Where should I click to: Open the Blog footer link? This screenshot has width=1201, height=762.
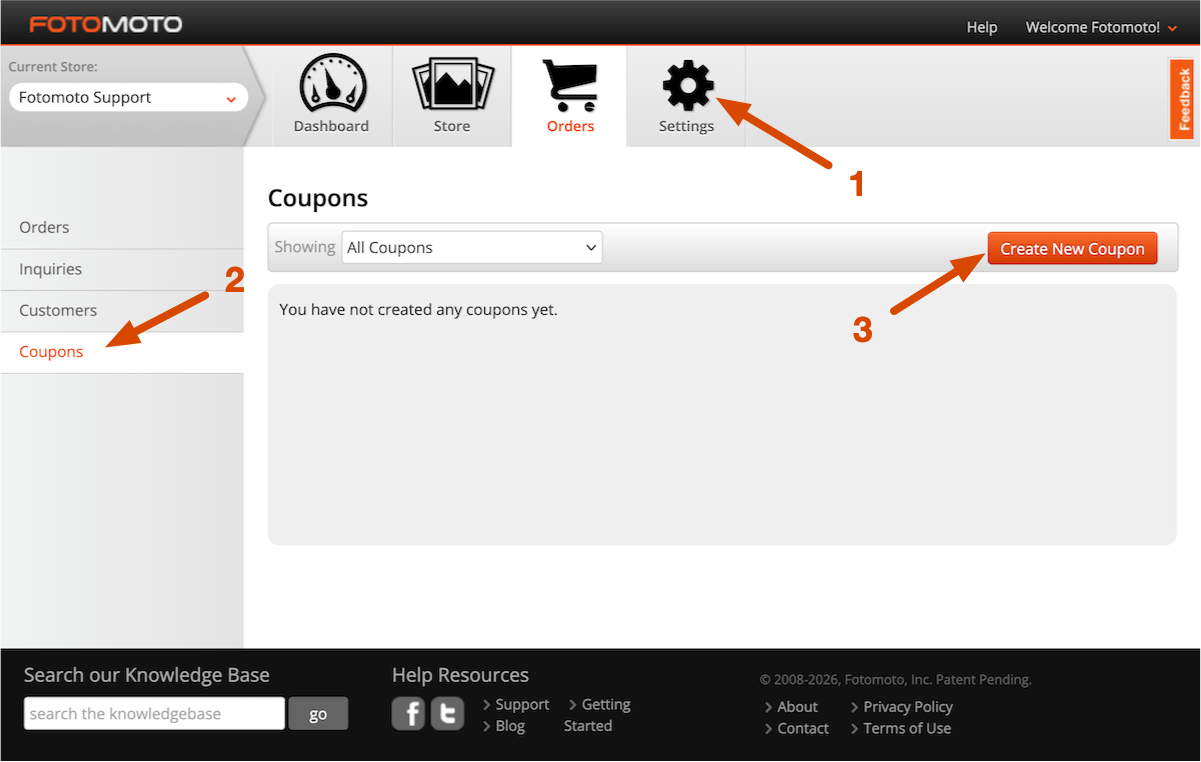510,726
